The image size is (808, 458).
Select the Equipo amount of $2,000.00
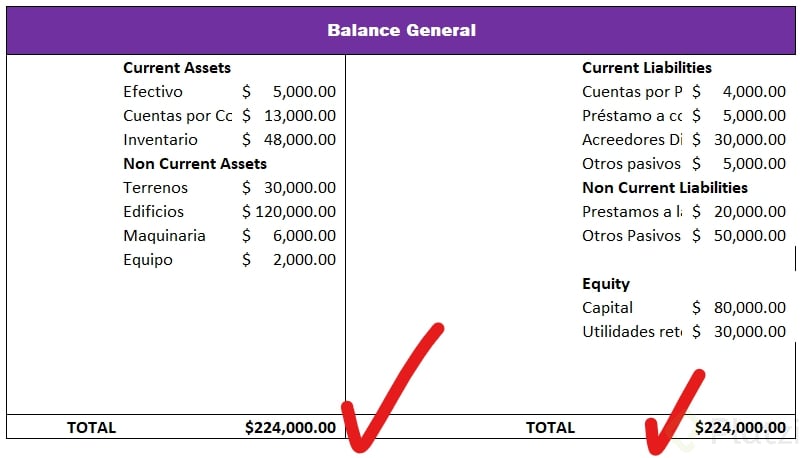click(289, 260)
